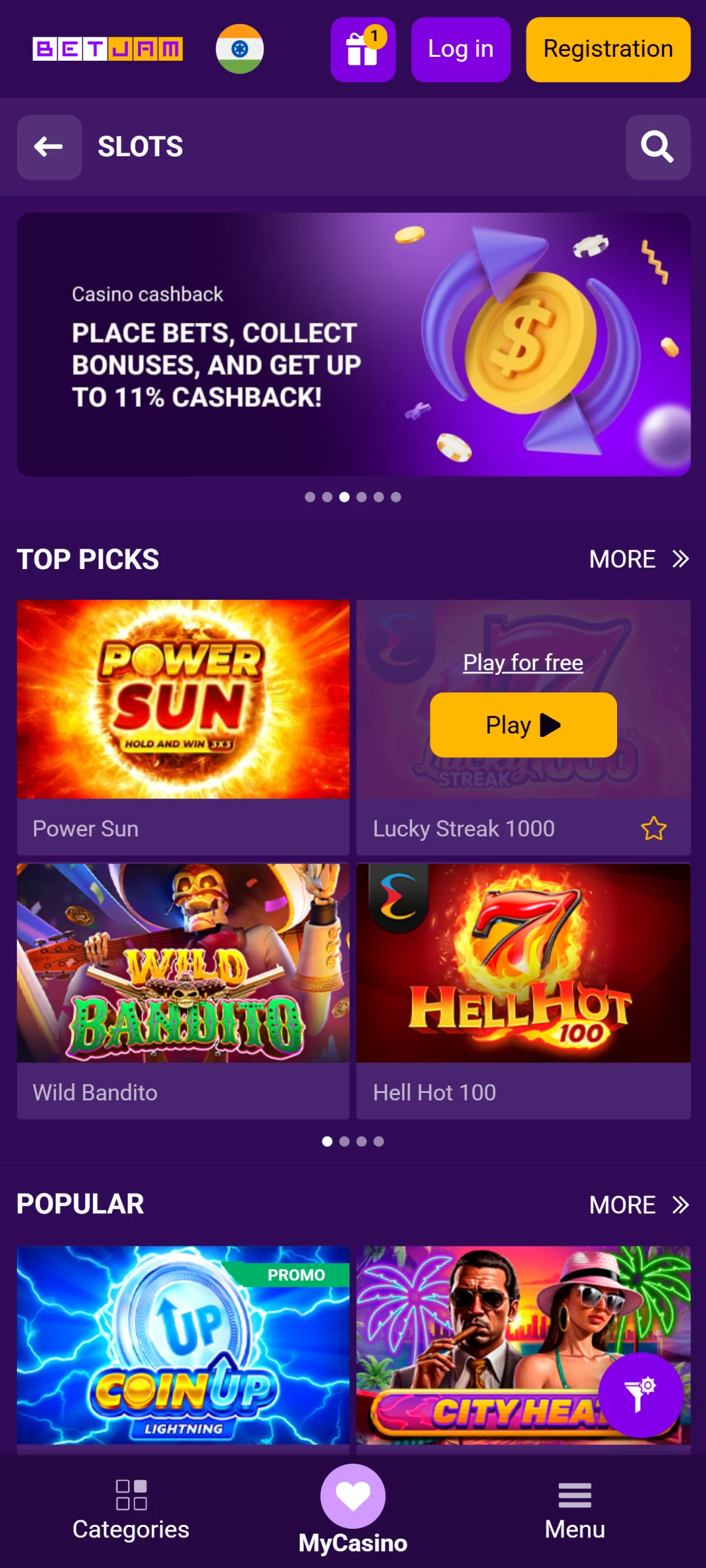Image resolution: width=706 pixels, height=1568 pixels.
Task: Select the first dot under Top Picks games
Action: pos(327,1141)
